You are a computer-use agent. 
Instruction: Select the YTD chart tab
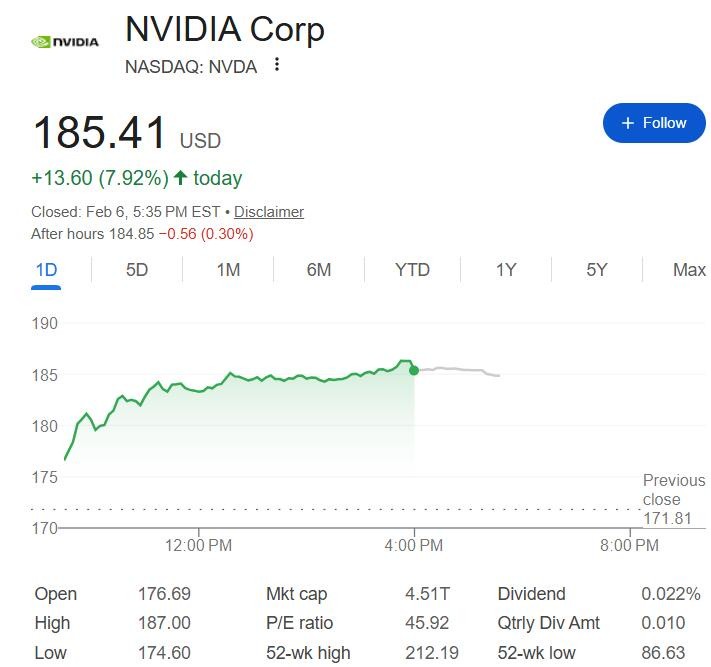click(x=412, y=270)
